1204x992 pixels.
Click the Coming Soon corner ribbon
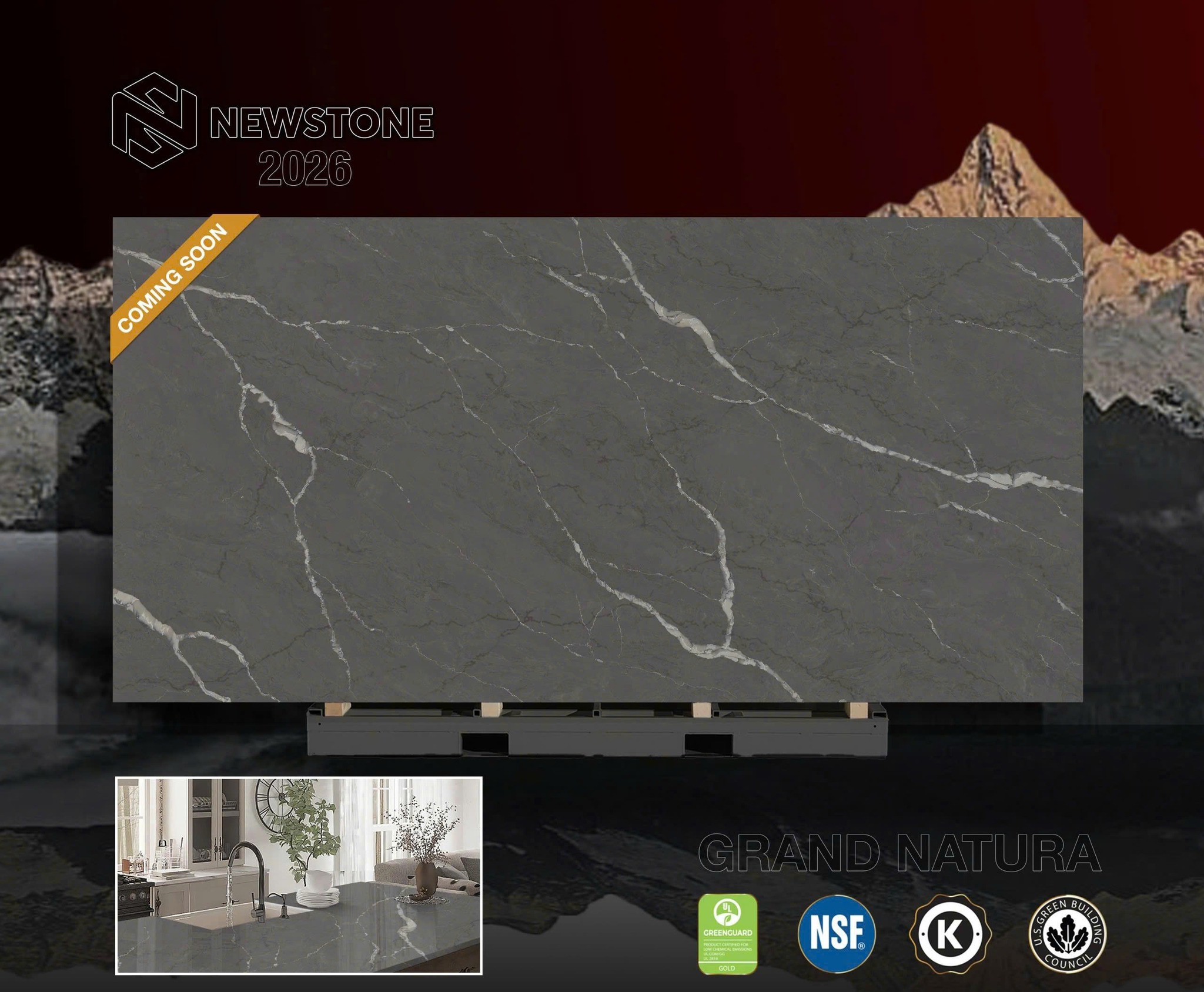tap(173, 278)
